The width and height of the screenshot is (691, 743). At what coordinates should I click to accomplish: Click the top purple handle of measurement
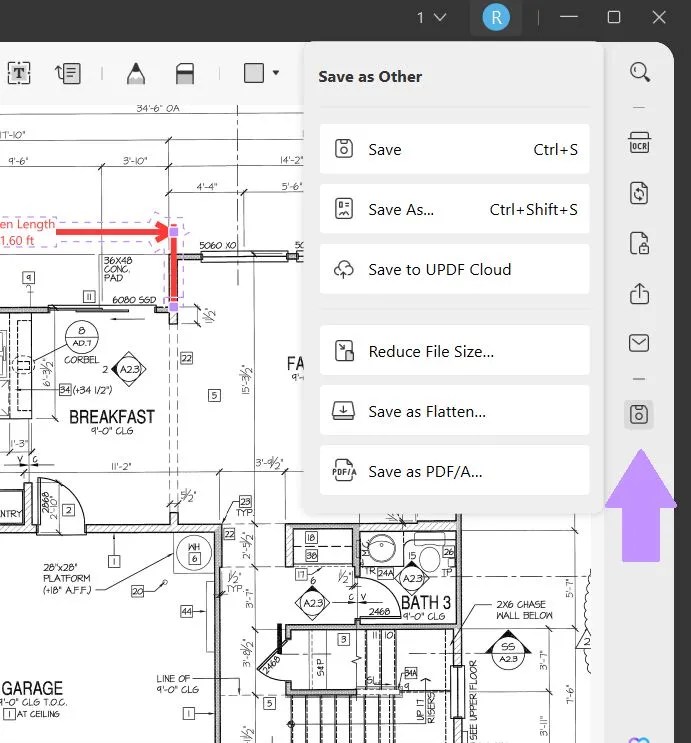pos(173,232)
